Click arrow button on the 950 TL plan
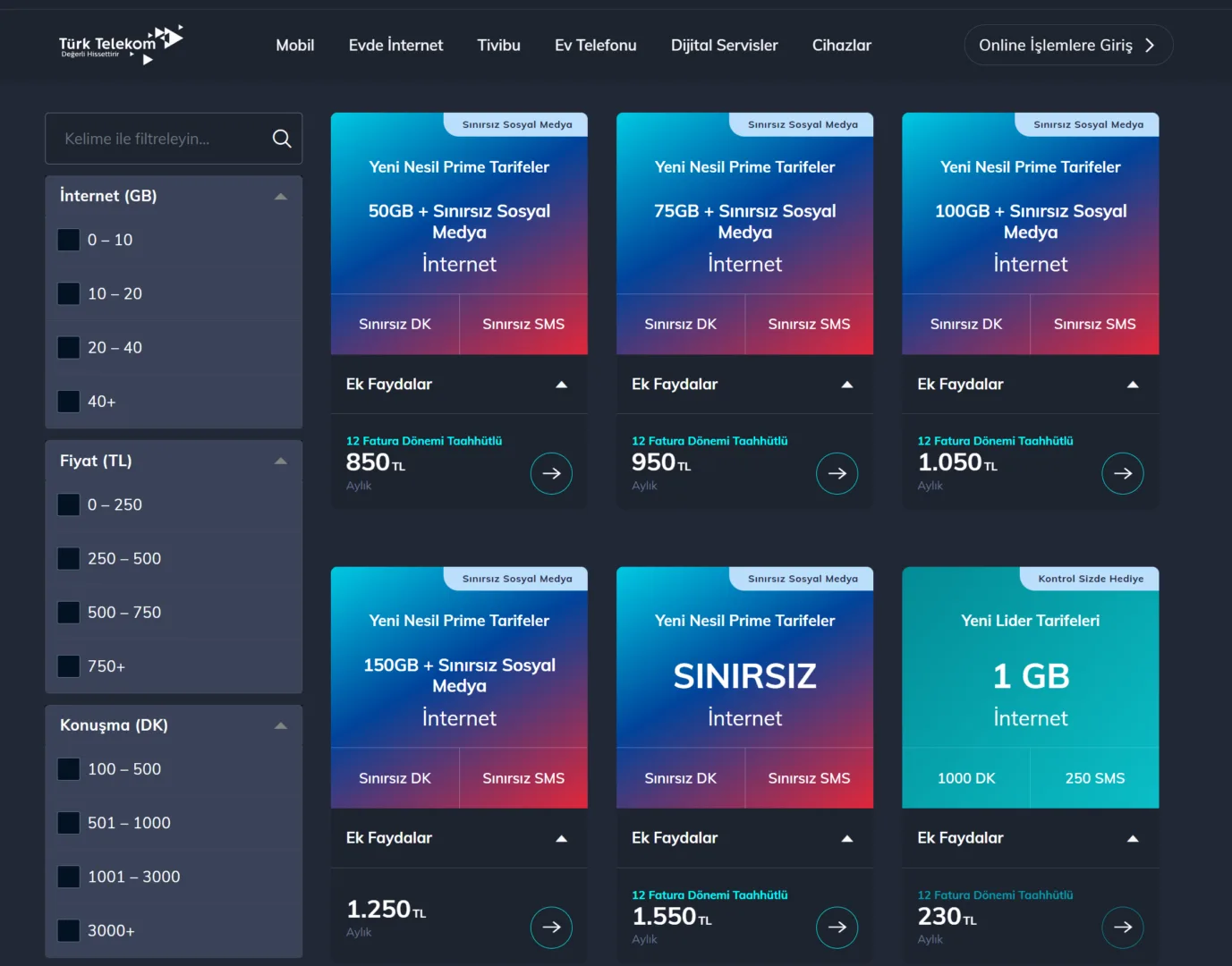This screenshot has height=966, width=1232. (x=837, y=473)
